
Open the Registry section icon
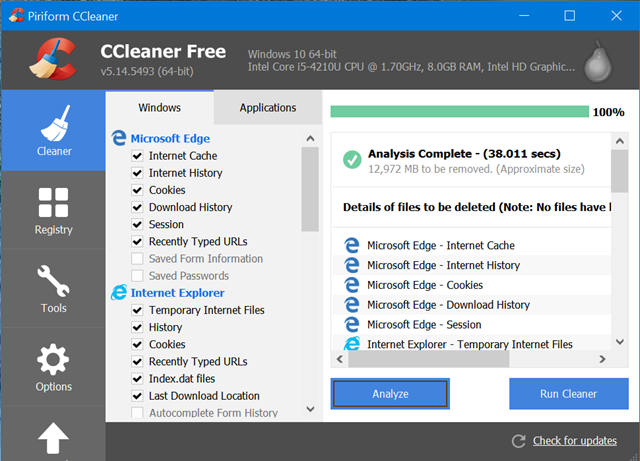click(x=53, y=203)
